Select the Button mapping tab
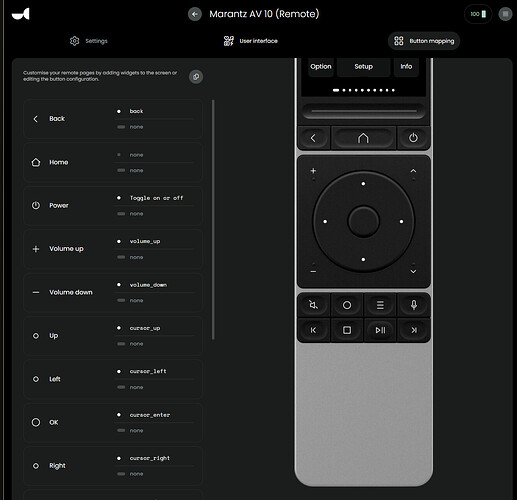Viewport: 517px width, 500px height. [424, 41]
